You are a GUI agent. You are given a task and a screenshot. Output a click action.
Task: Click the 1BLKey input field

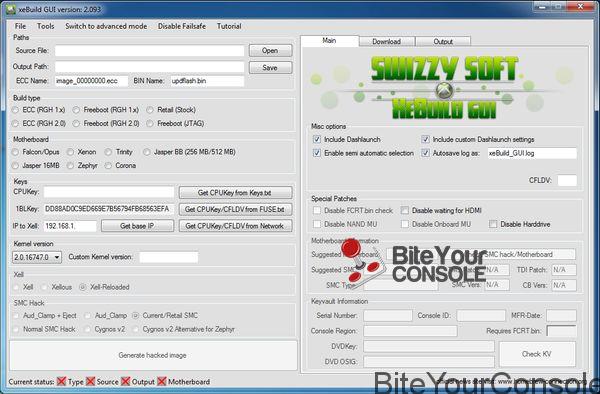[109, 209]
